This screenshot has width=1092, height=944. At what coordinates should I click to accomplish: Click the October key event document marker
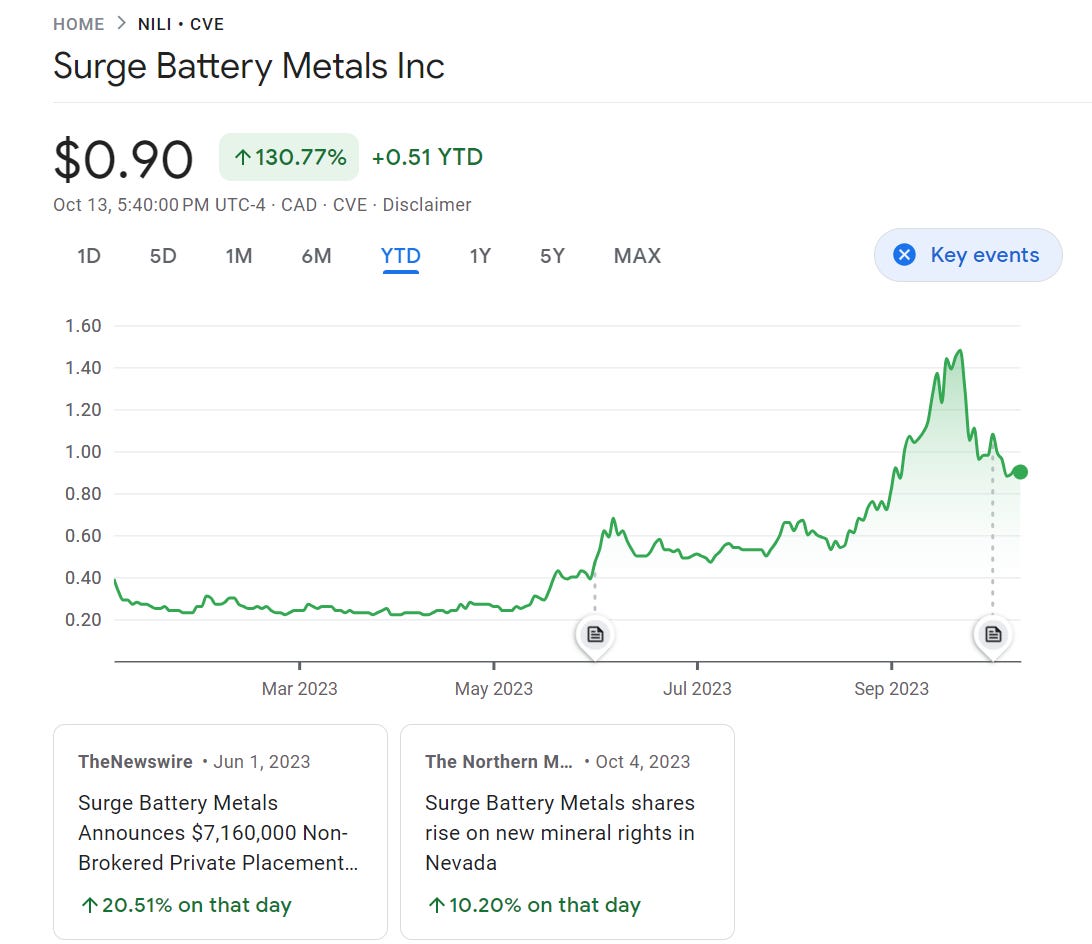[x=992, y=634]
